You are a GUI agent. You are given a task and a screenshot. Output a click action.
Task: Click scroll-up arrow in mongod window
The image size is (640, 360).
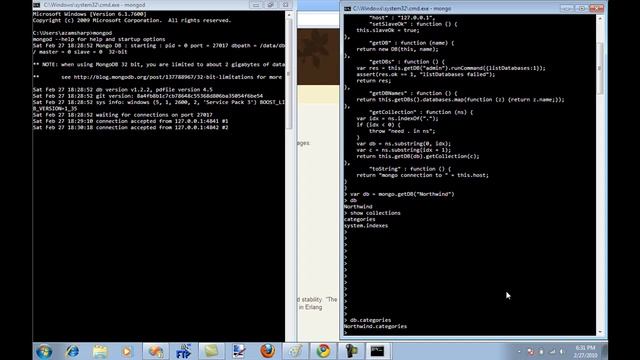point(289,15)
